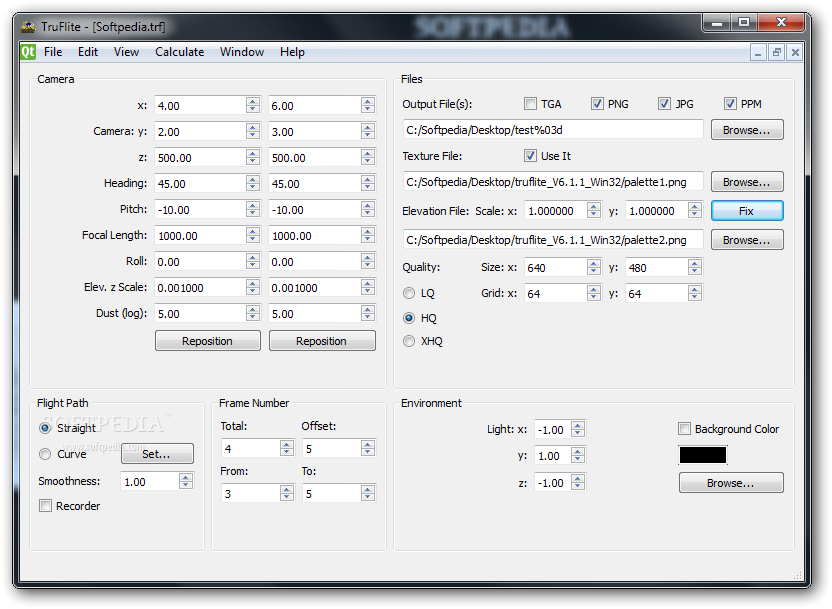The height and width of the screenshot is (609, 832).
Task: Click right Reposition button
Action: coord(322,341)
